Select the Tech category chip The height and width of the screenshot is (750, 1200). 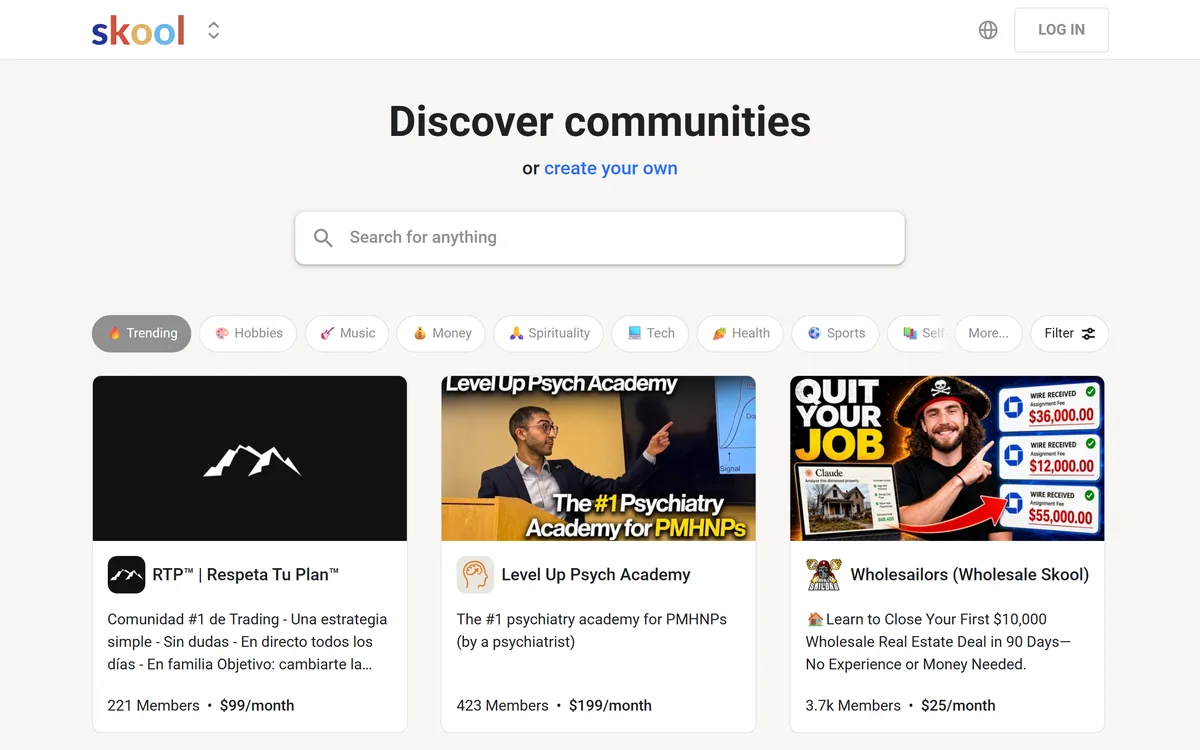tap(650, 333)
